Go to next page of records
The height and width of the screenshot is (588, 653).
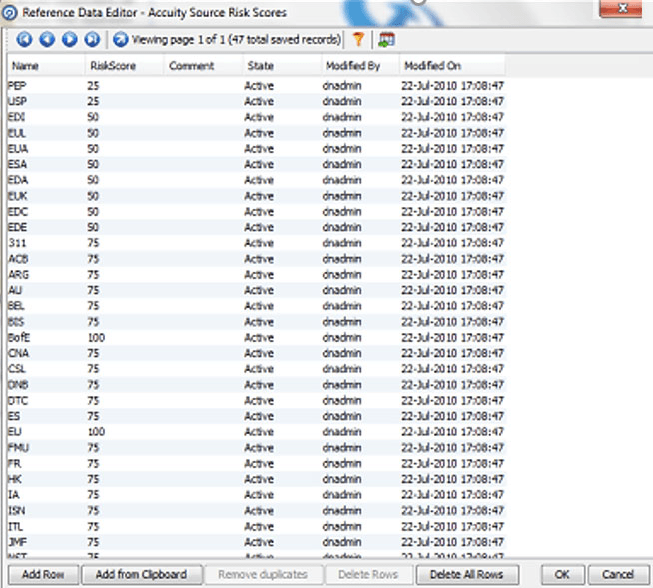[x=70, y=40]
